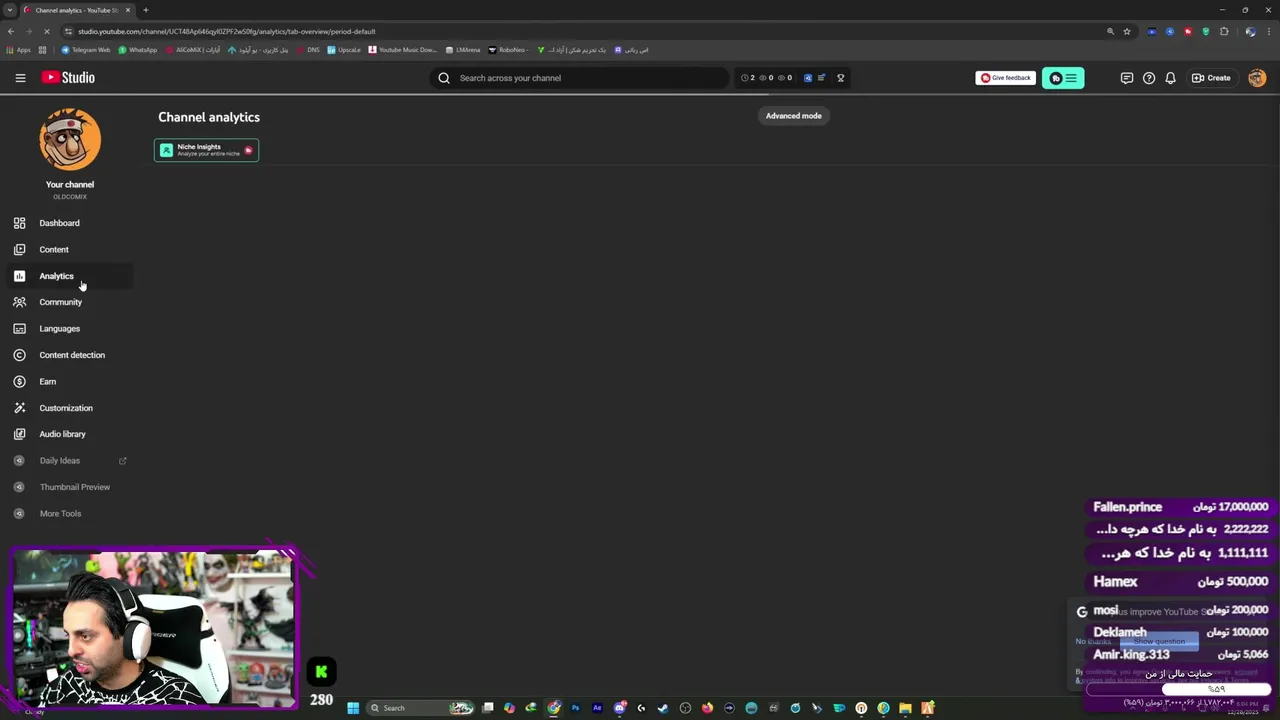Click the list icon in extension toolbar

pyautogui.click(x=821, y=78)
